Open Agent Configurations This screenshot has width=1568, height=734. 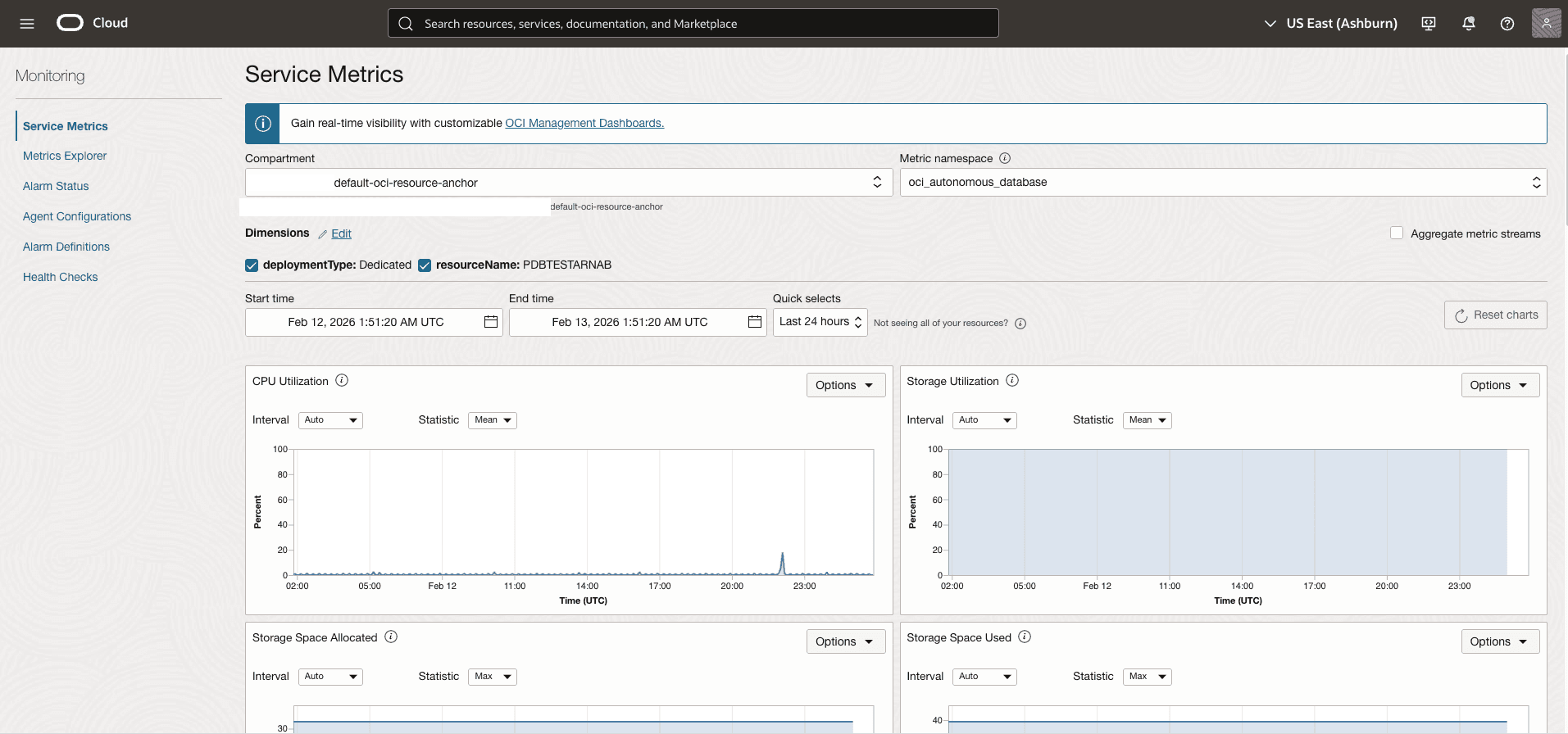77,216
